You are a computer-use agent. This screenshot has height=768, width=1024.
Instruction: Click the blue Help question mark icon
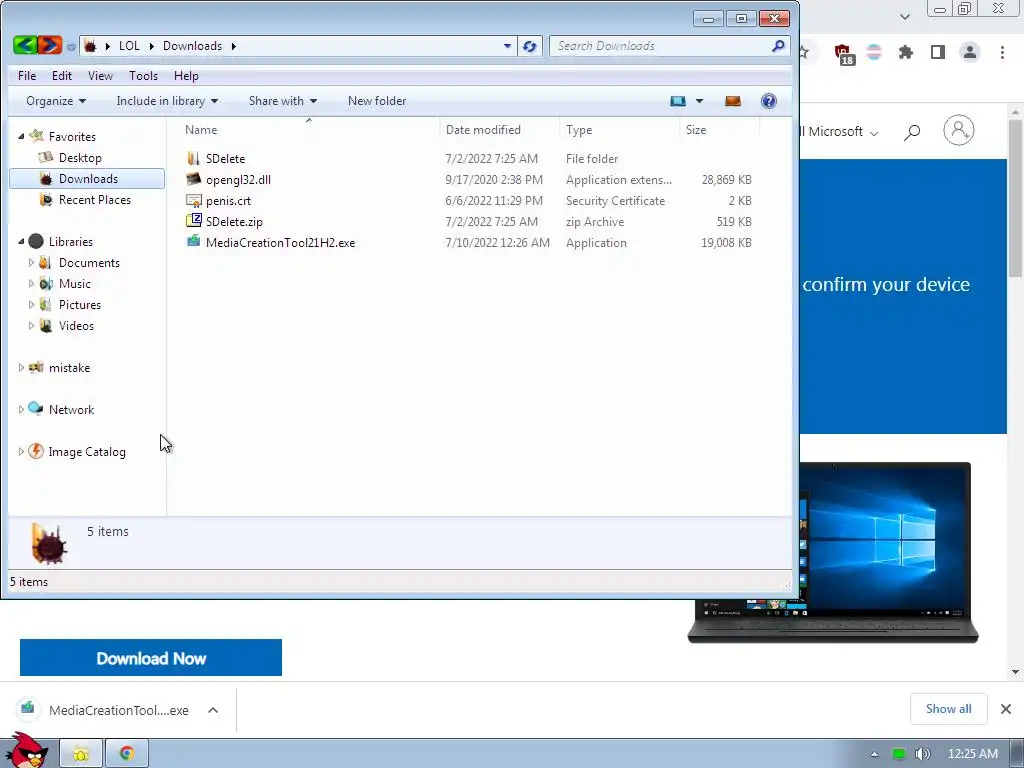769,101
